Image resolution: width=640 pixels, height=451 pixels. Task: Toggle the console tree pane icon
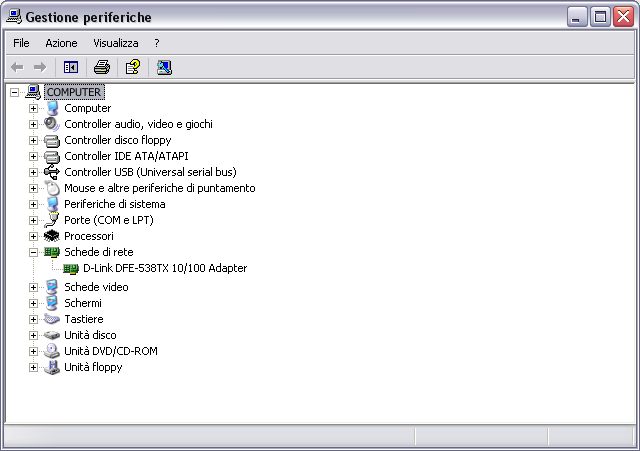click(x=71, y=67)
